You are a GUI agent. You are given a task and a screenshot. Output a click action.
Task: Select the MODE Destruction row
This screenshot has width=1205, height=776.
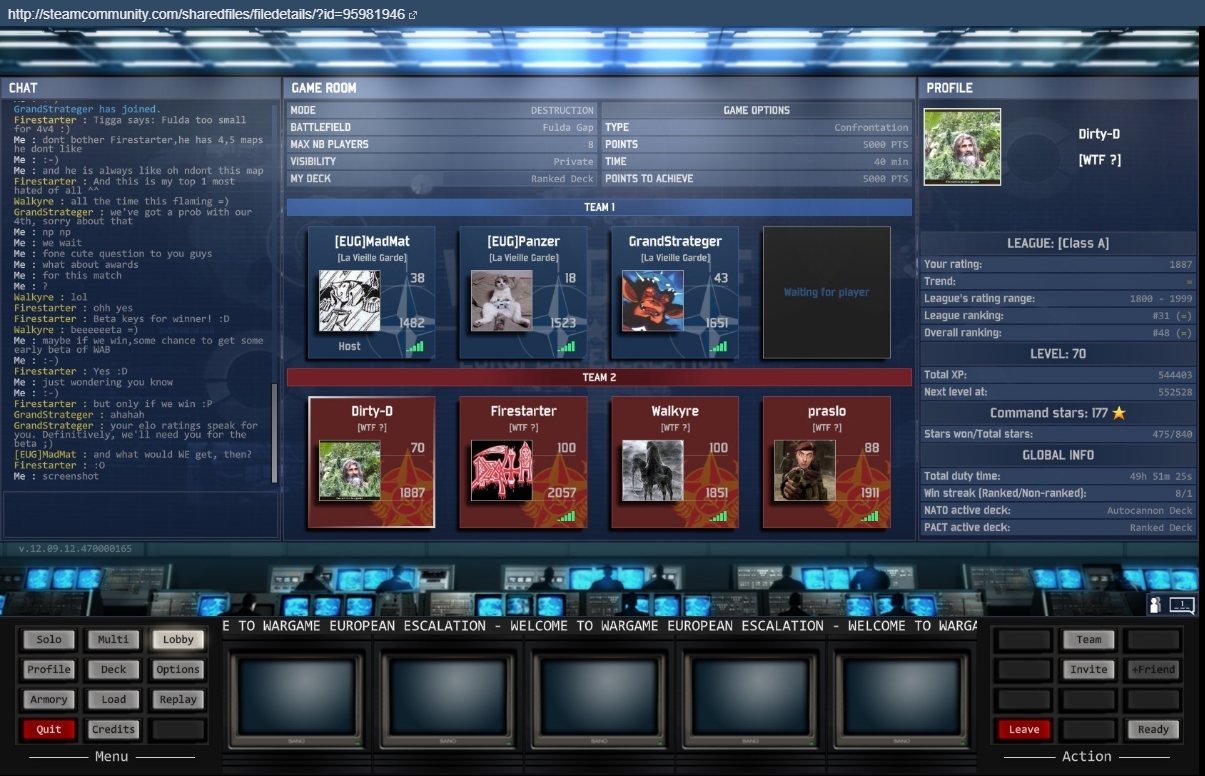click(x=442, y=110)
